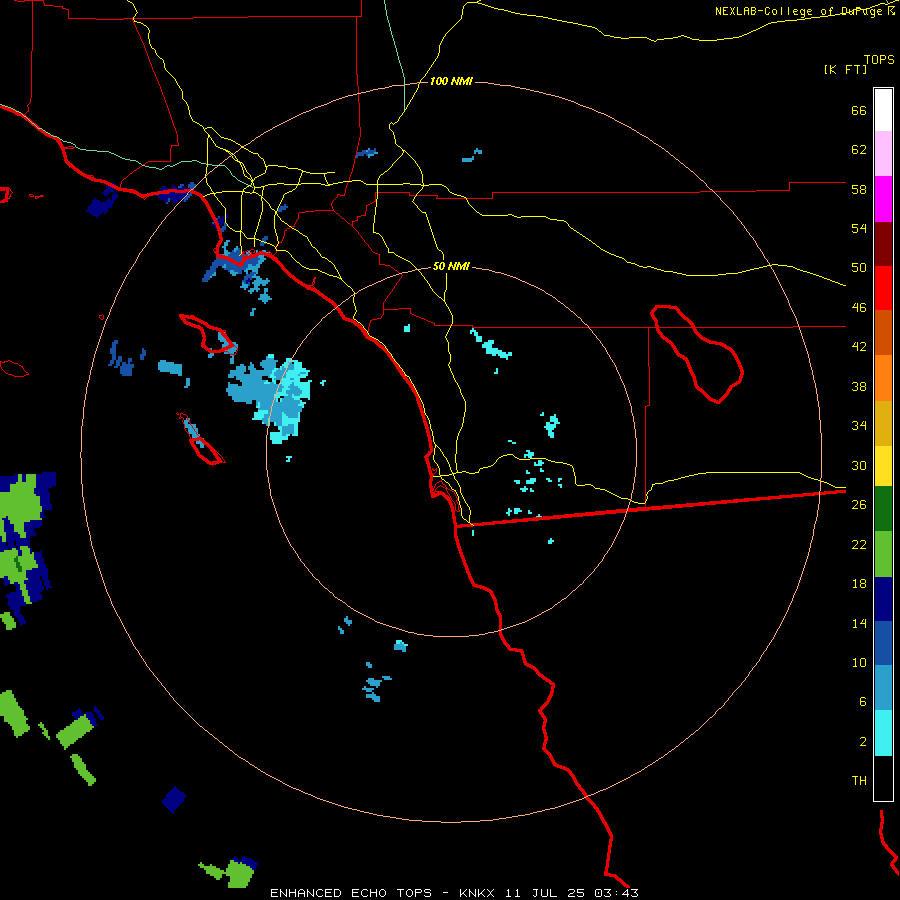Click the 46 legend label
900x900 pixels.
pyautogui.click(x=859, y=307)
